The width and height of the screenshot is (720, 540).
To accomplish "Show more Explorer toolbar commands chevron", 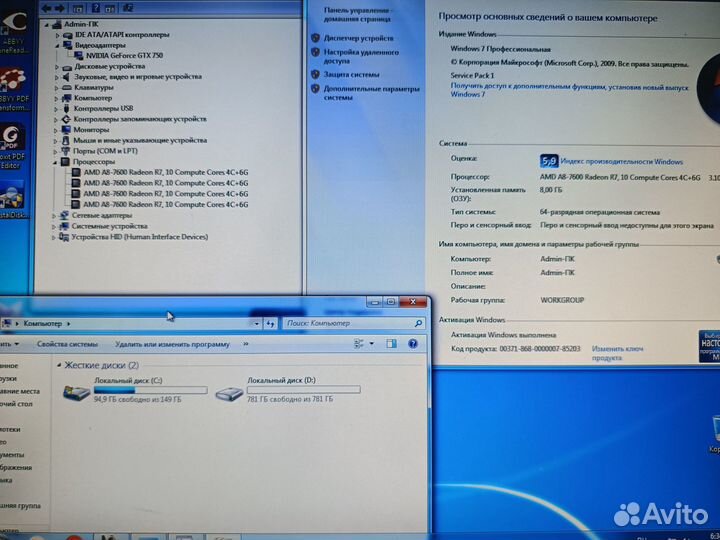I will (x=246, y=344).
